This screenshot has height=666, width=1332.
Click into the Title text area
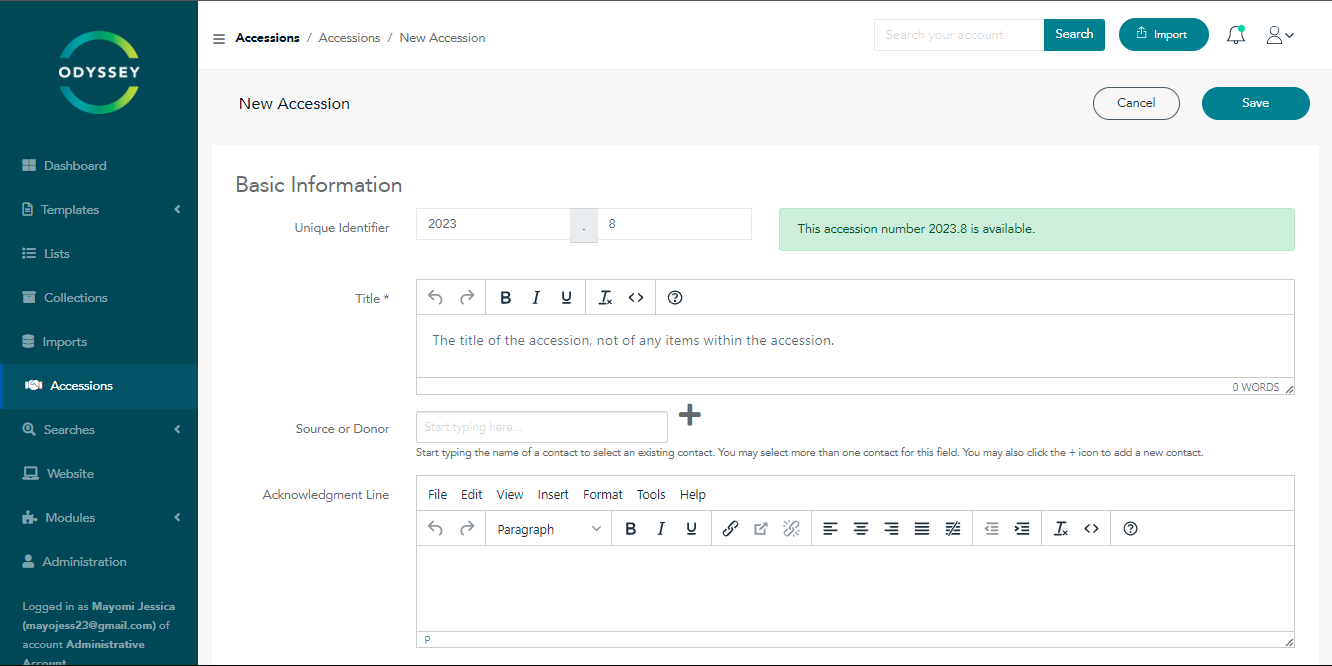click(x=855, y=346)
